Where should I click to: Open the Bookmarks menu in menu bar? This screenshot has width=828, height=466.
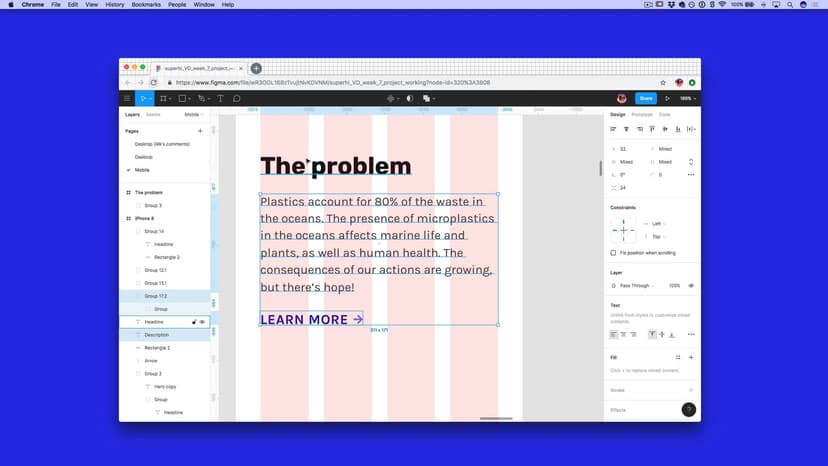click(148, 4)
